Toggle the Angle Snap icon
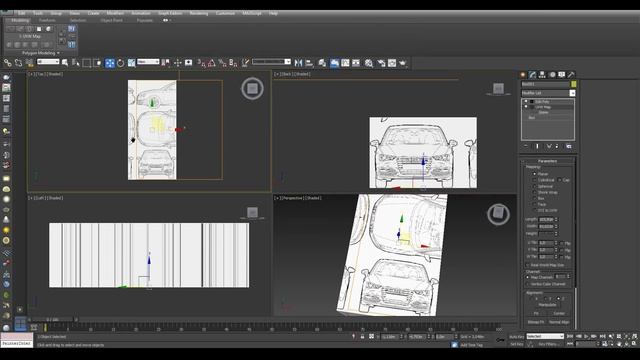640x360 pixels. click(x=212, y=63)
